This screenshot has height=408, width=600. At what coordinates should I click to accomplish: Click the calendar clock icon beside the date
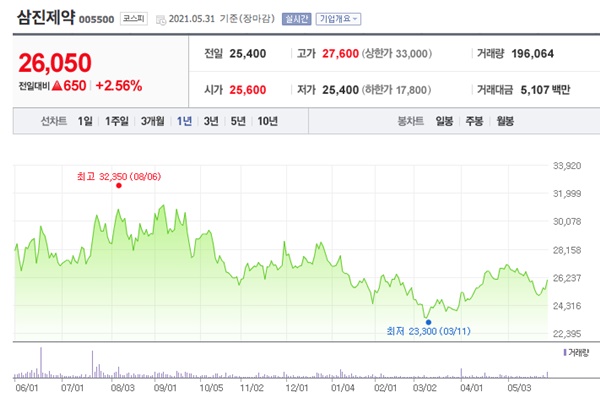point(161,20)
